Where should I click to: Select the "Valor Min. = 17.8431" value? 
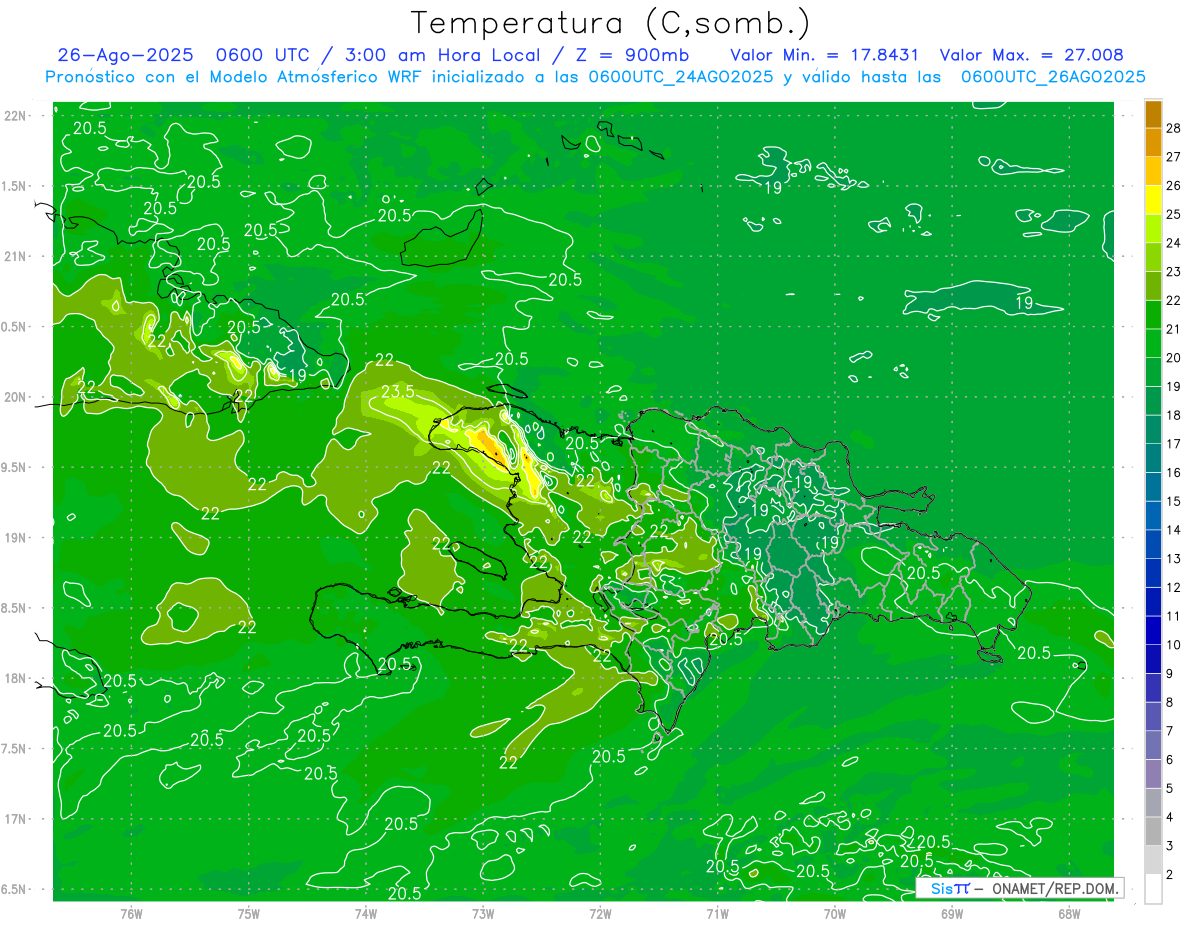[x=825, y=56]
